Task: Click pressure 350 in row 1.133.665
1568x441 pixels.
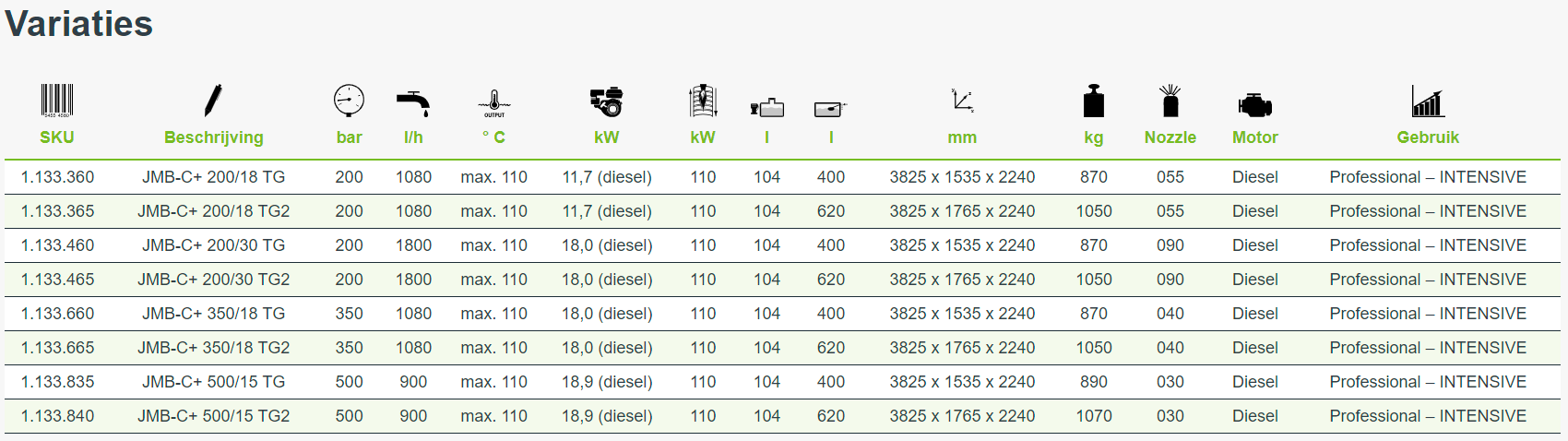Action: (349, 348)
